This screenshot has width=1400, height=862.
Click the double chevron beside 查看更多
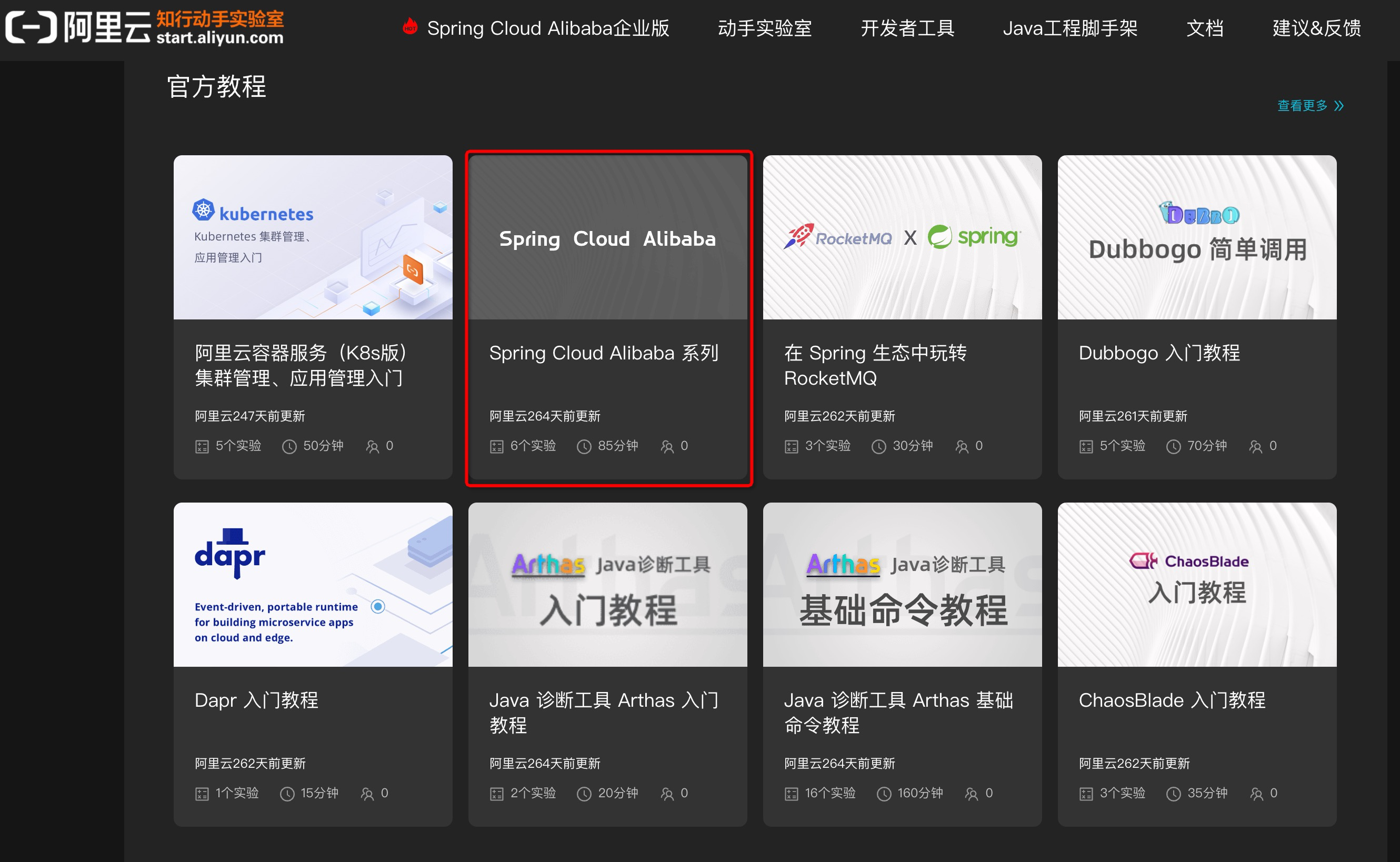click(1339, 106)
